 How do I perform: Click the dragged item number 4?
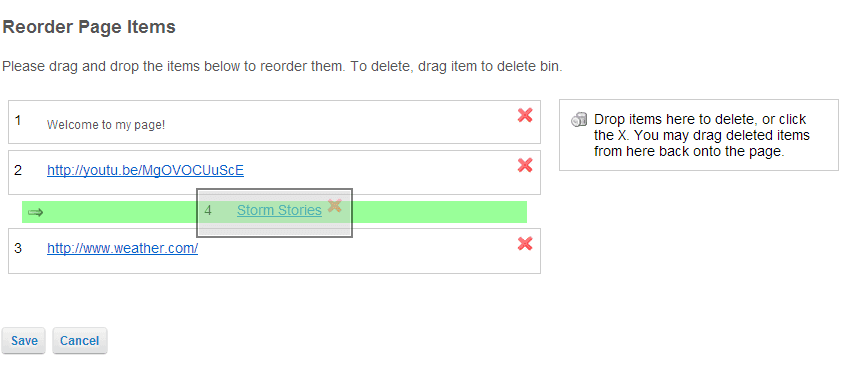208,210
